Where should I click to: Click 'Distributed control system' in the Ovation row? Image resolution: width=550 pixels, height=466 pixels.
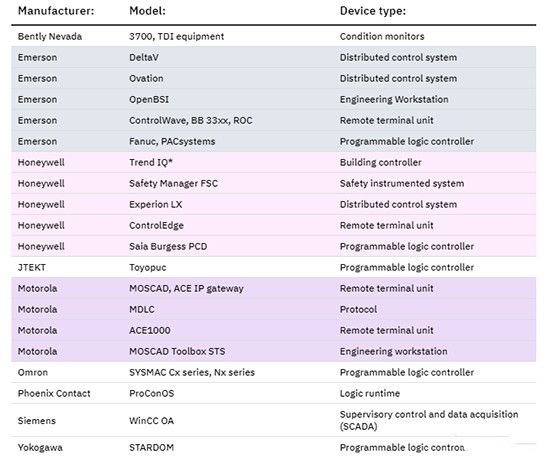(398, 79)
